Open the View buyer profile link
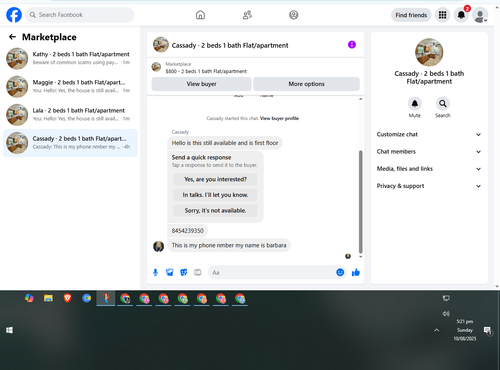The width and height of the screenshot is (500, 370). [279, 118]
